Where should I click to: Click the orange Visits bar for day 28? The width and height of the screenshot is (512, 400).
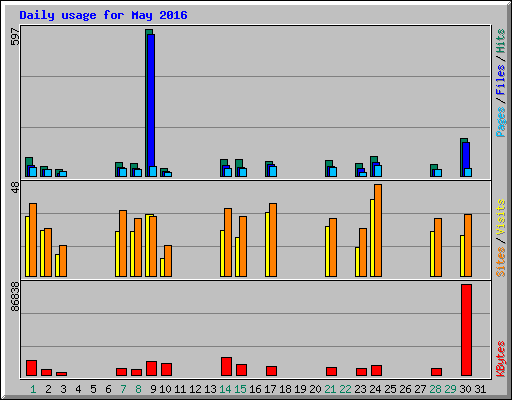click(438, 247)
